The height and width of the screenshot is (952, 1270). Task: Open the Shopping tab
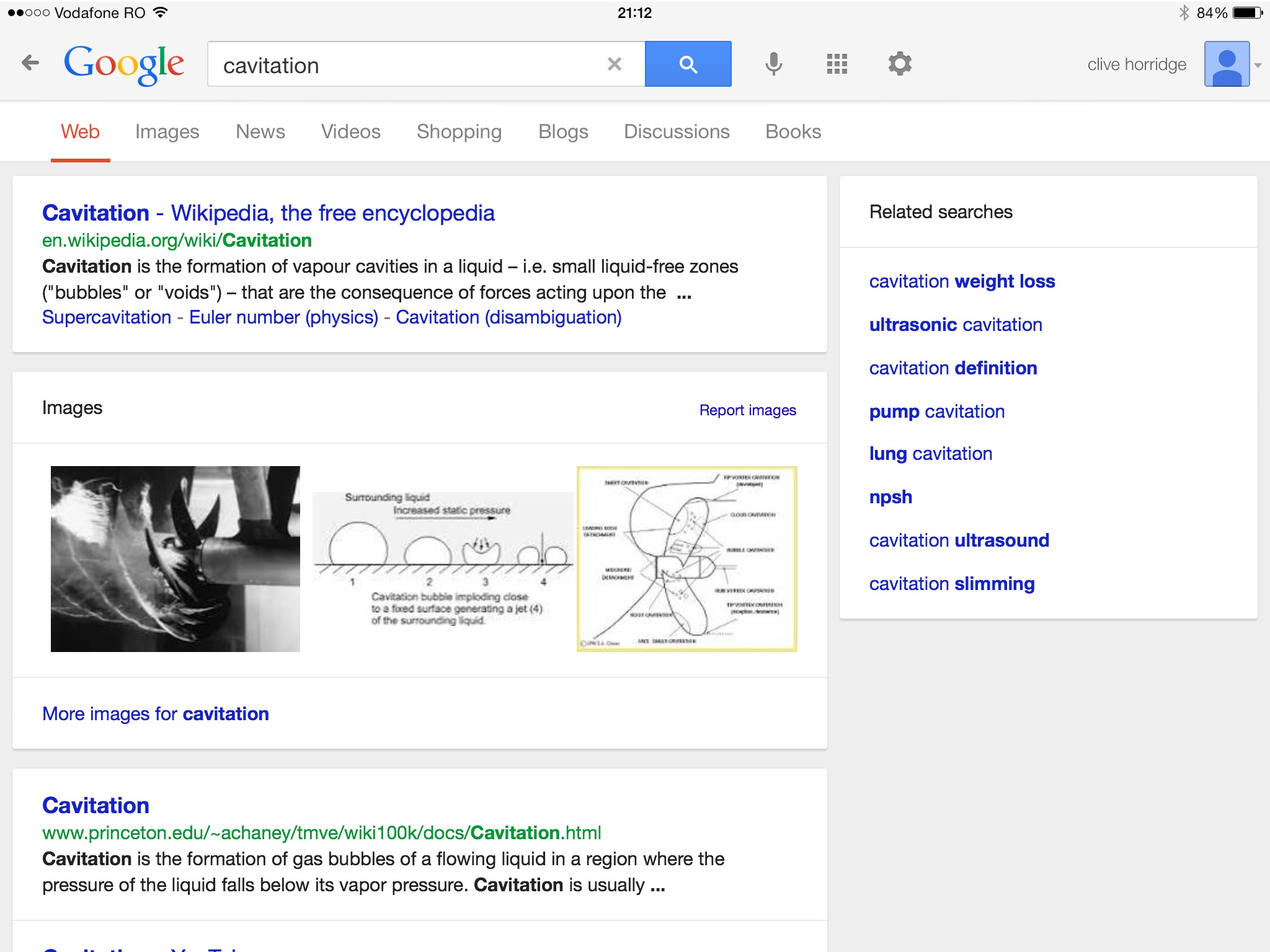point(459,131)
